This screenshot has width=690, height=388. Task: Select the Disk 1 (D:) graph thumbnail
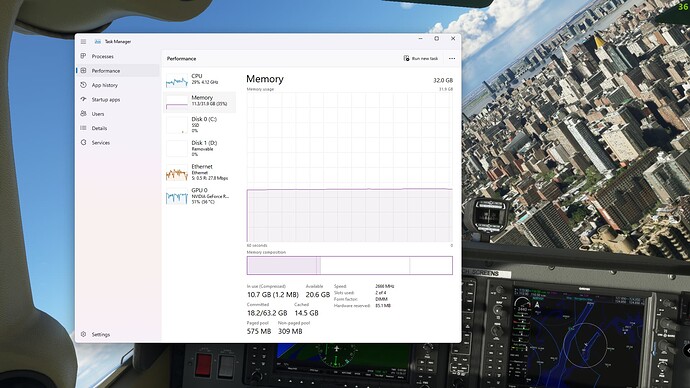pyautogui.click(x=177, y=149)
